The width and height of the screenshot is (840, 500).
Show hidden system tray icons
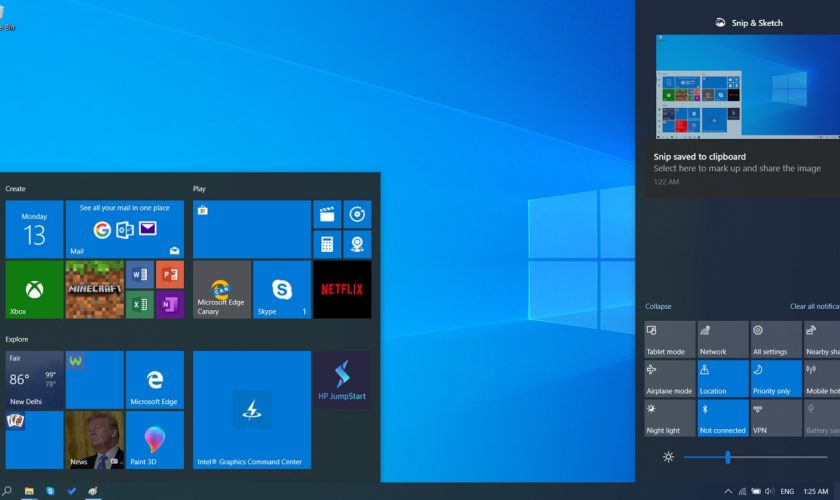728,491
